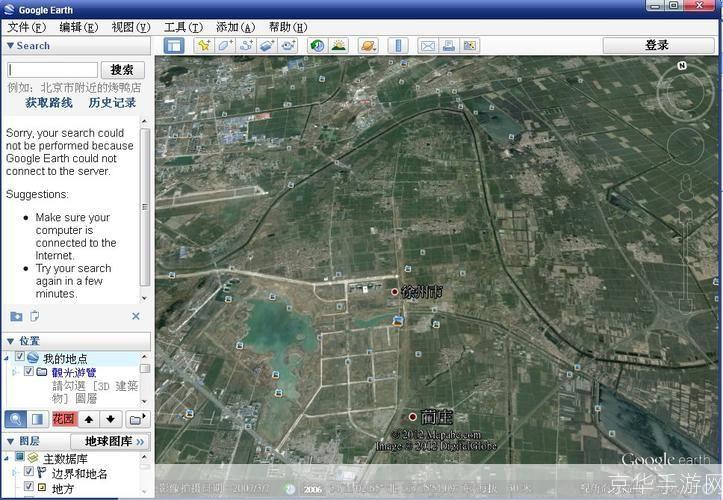This screenshot has height=500, width=723.
Task: Collapse the 图层 layers panel
Action: [10, 441]
